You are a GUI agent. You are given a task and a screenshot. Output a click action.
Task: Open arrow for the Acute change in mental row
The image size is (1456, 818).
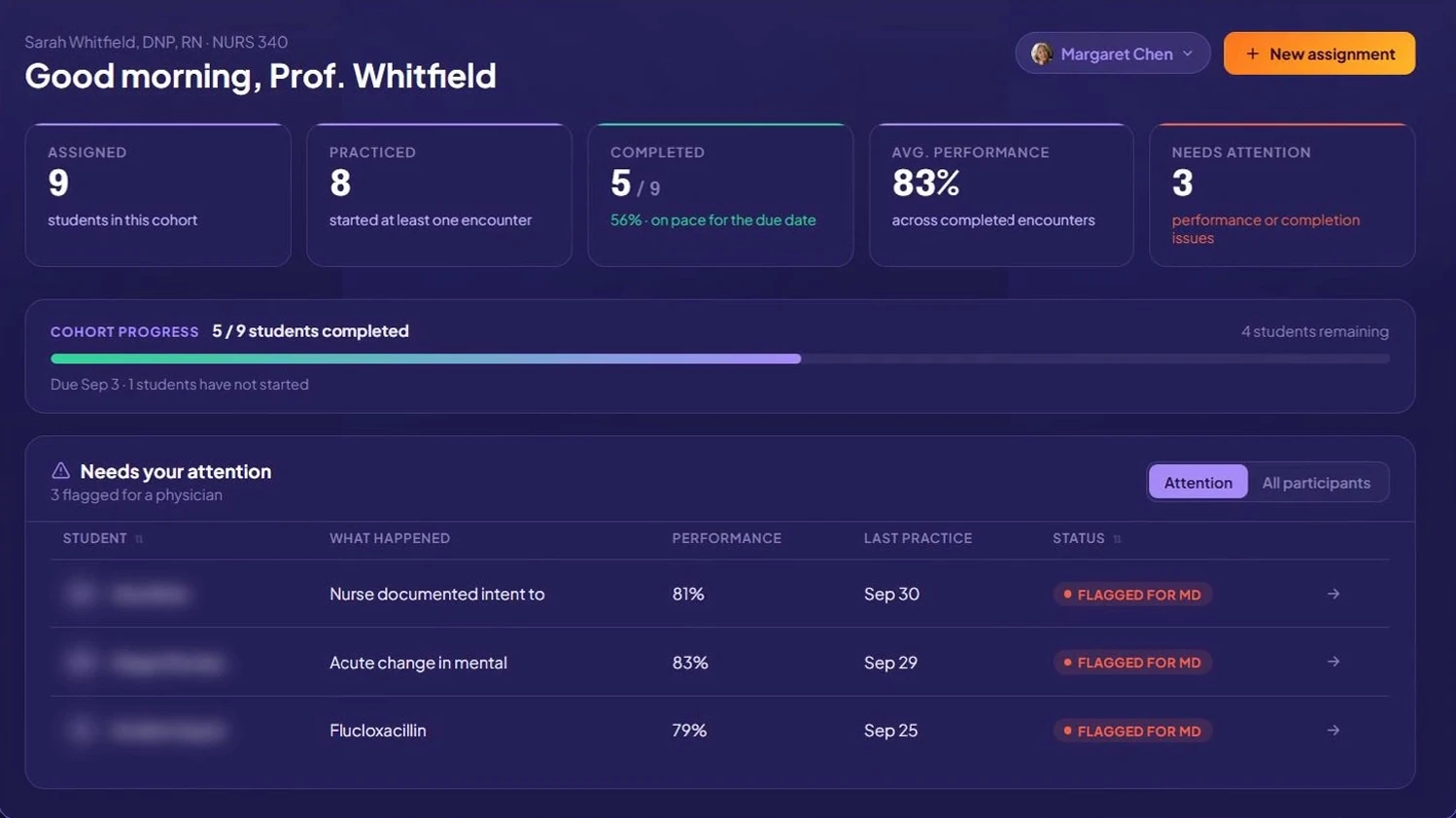coord(1334,662)
